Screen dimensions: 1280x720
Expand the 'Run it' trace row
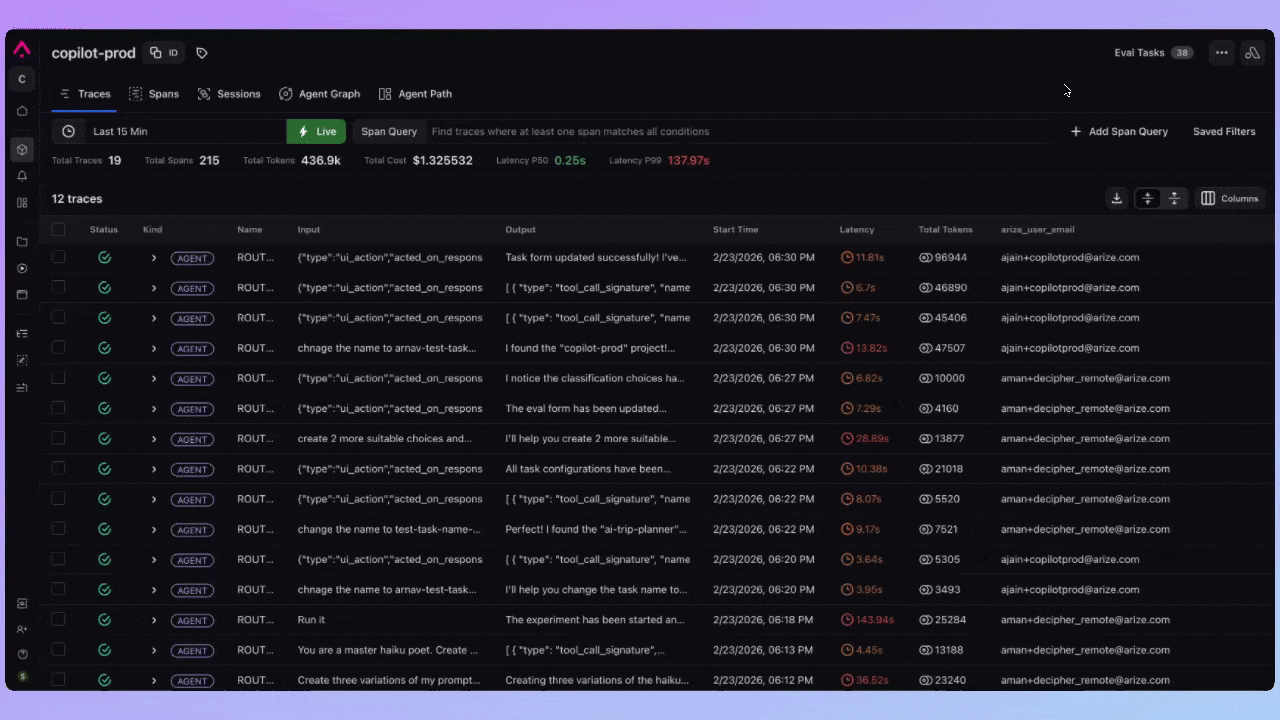coord(154,620)
